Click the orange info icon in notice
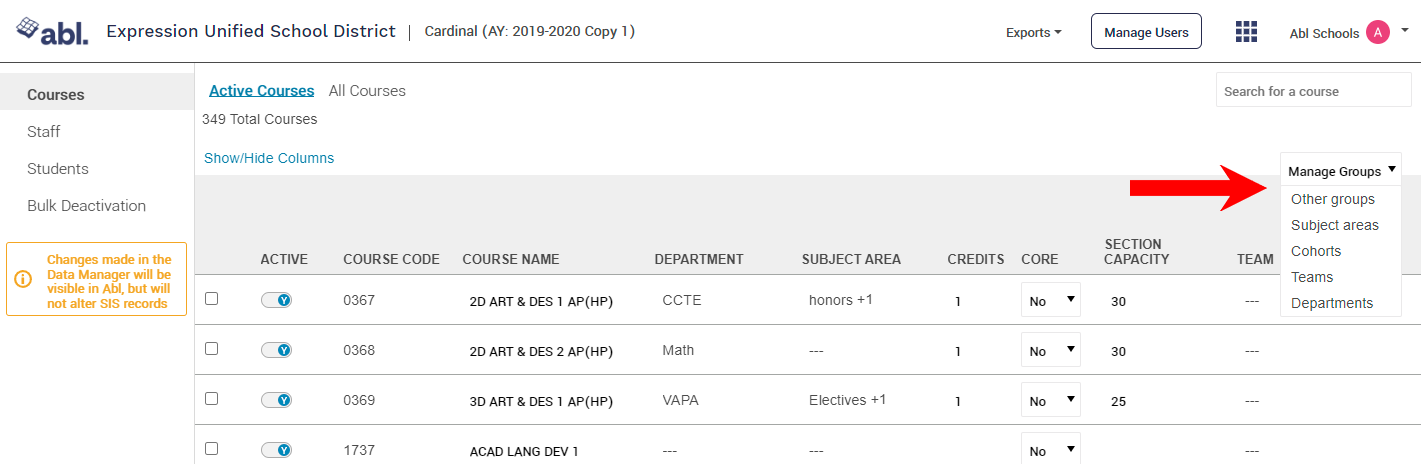 coord(22,279)
